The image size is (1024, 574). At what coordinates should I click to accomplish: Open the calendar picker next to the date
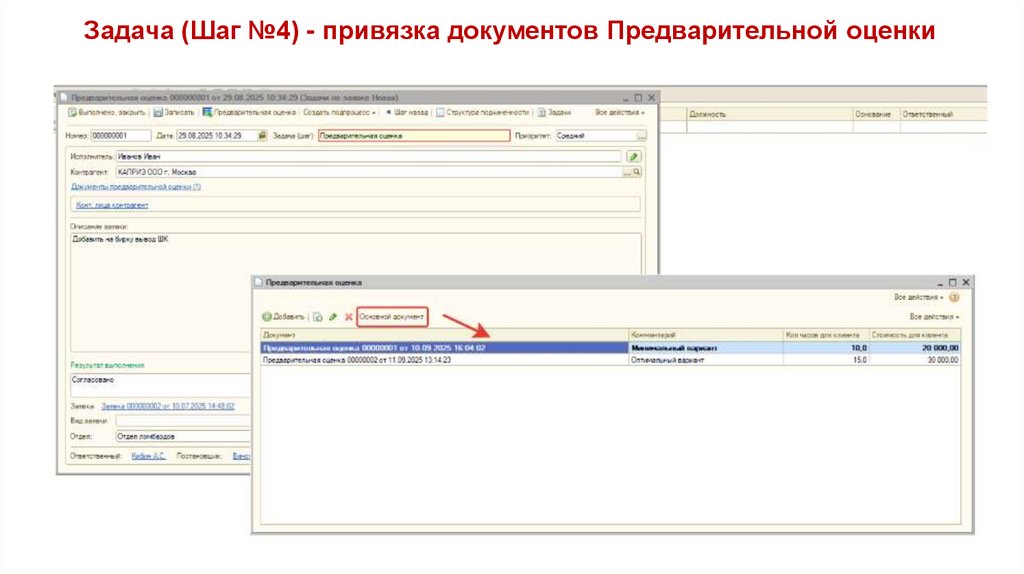click(262, 136)
